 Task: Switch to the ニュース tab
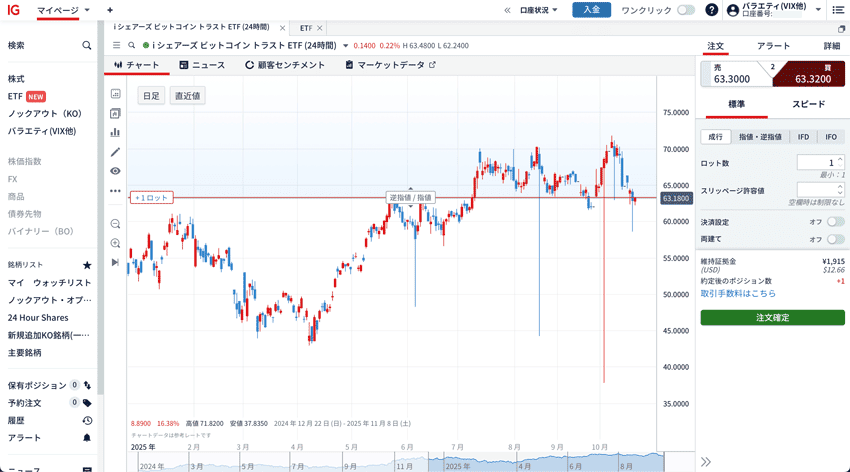[202, 65]
